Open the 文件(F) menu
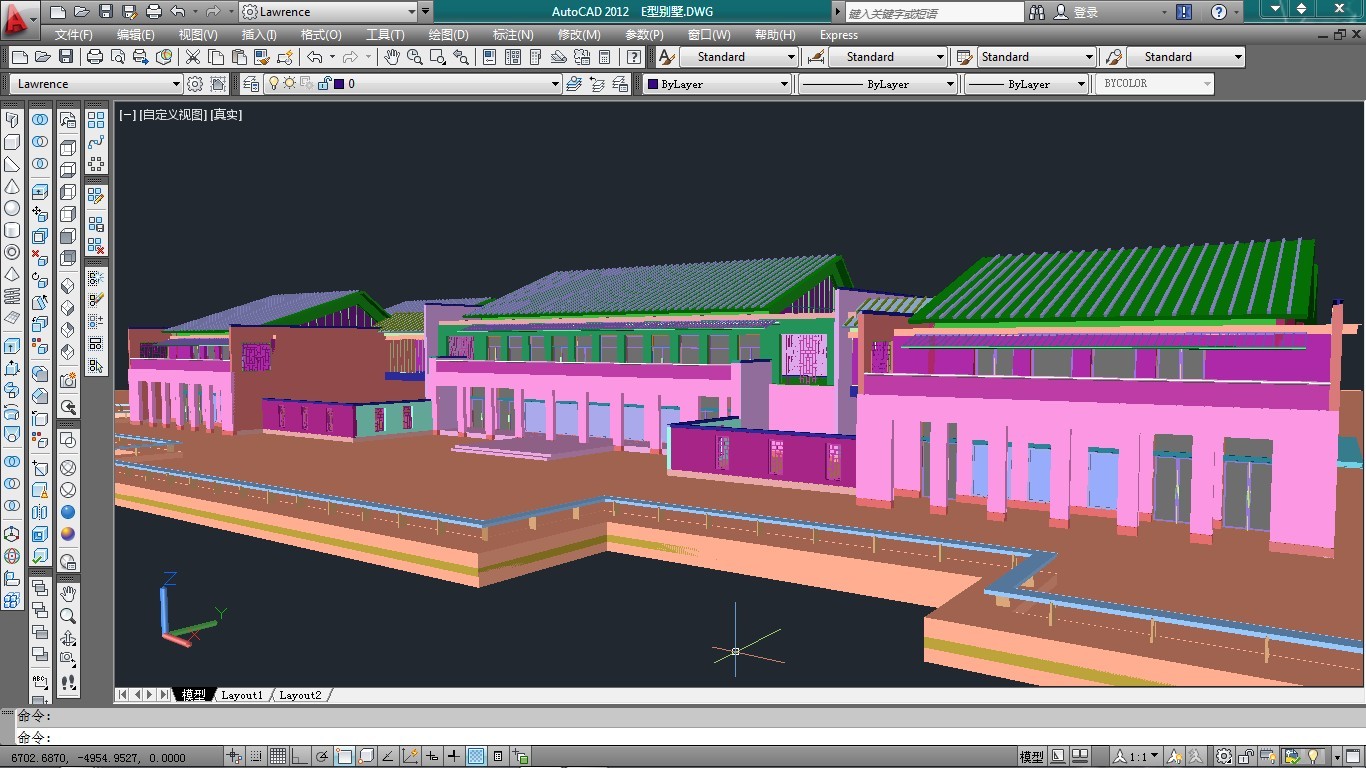Viewport: 1366px width, 768px height. pyautogui.click(x=74, y=35)
